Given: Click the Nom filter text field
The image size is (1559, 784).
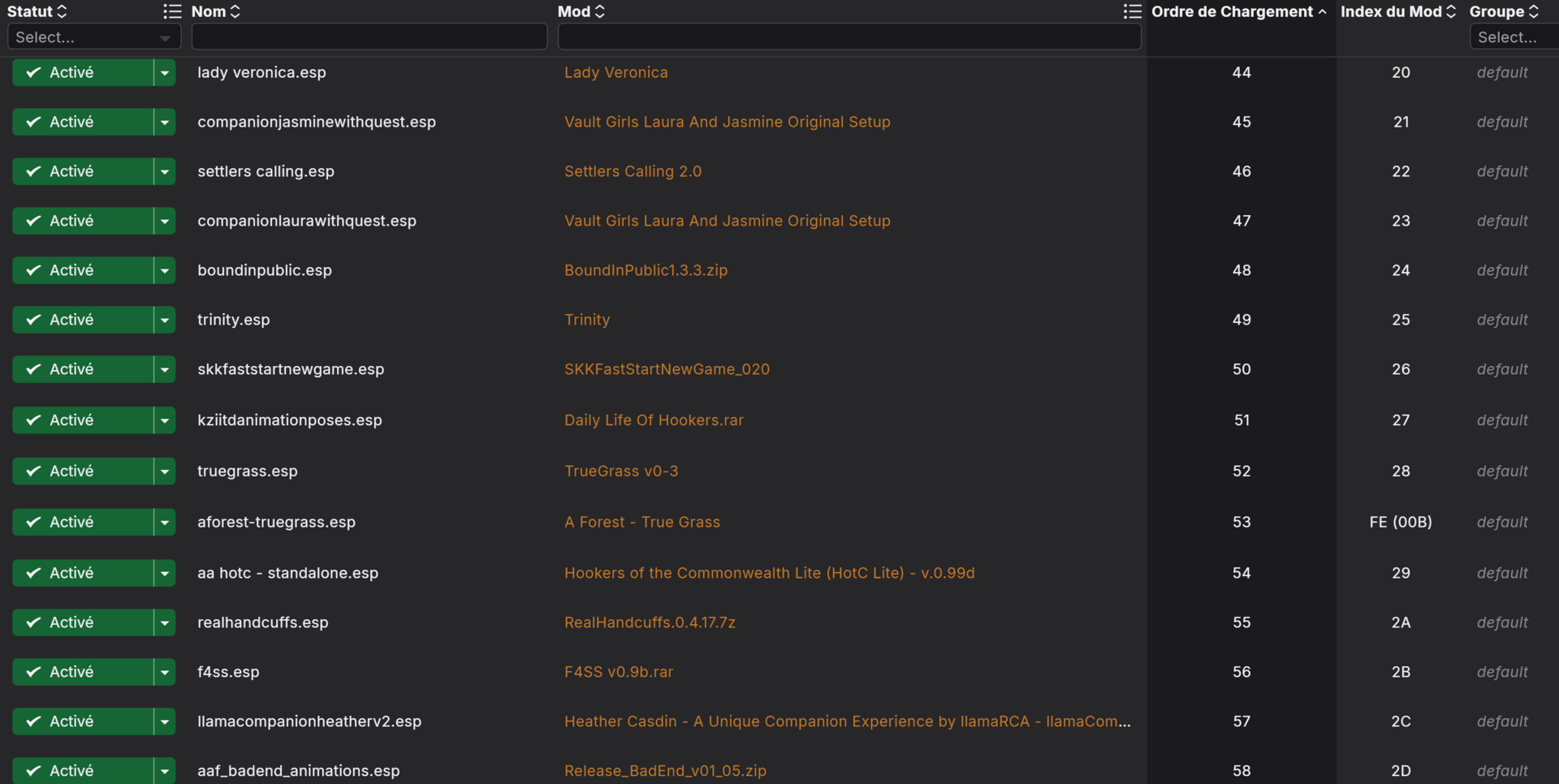Looking at the screenshot, I should [369, 37].
